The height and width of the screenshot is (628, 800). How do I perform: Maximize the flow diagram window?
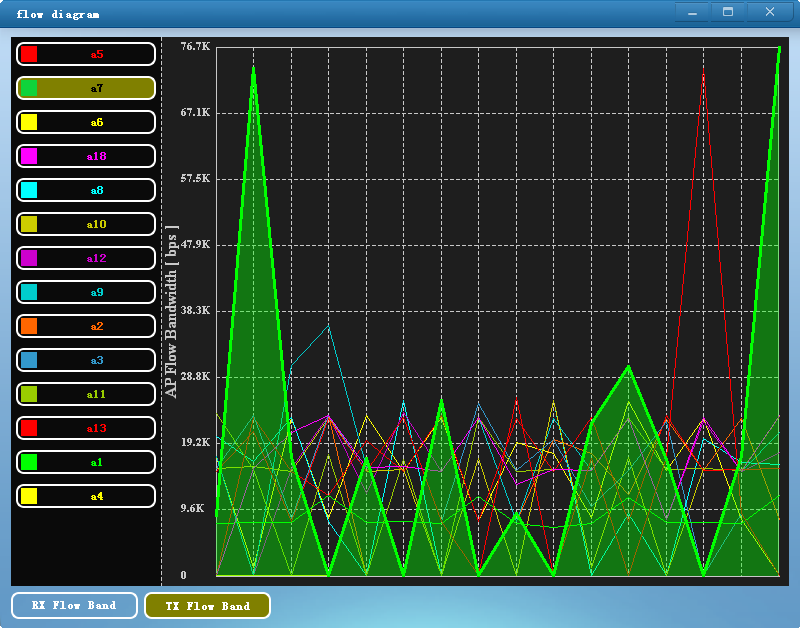728,12
